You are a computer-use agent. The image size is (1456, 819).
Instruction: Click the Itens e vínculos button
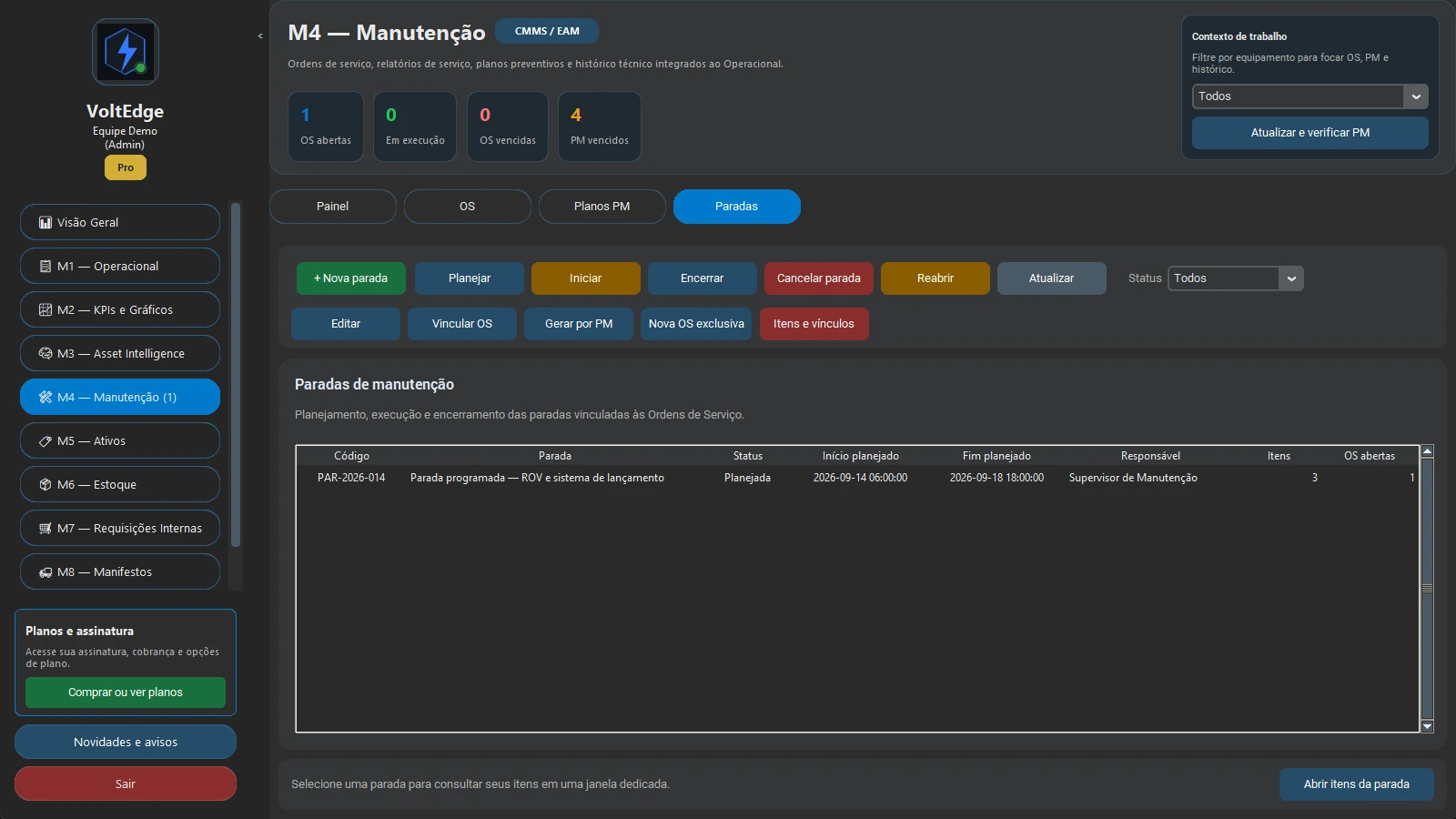pos(814,324)
